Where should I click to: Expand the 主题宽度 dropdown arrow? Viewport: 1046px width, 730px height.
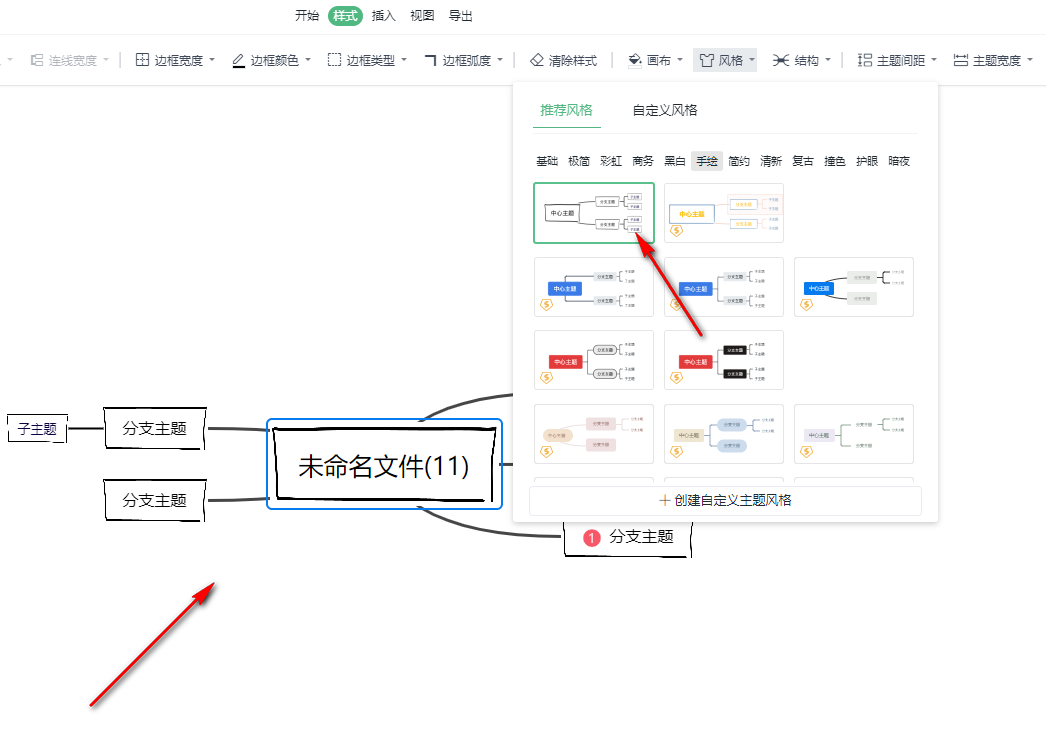[x=1030, y=60]
